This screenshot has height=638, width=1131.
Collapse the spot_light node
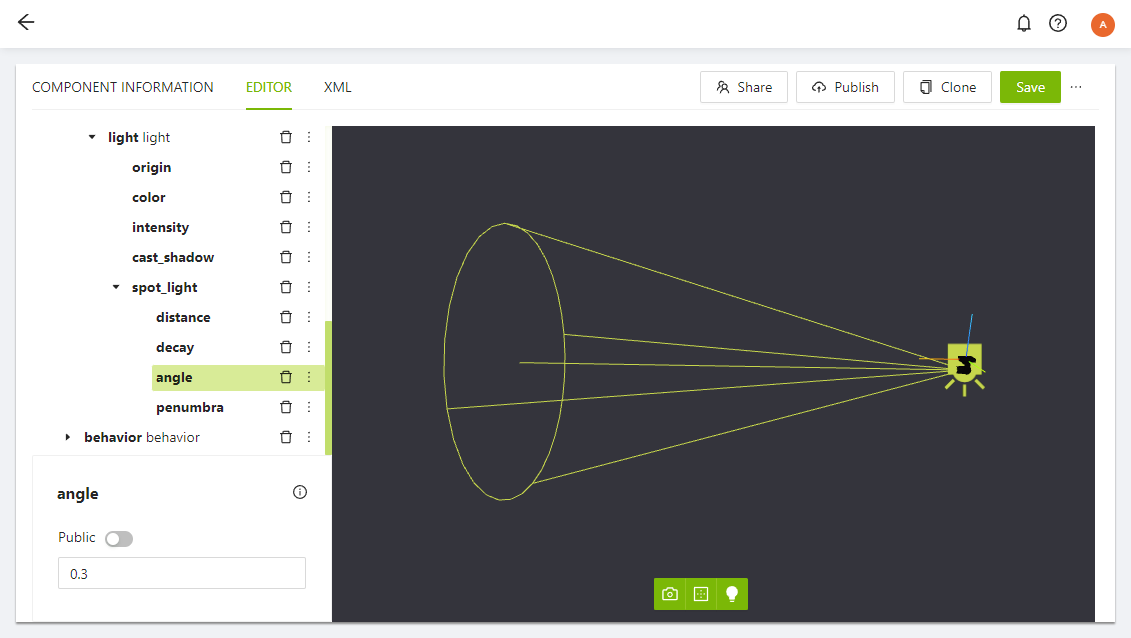coord(115,287)
